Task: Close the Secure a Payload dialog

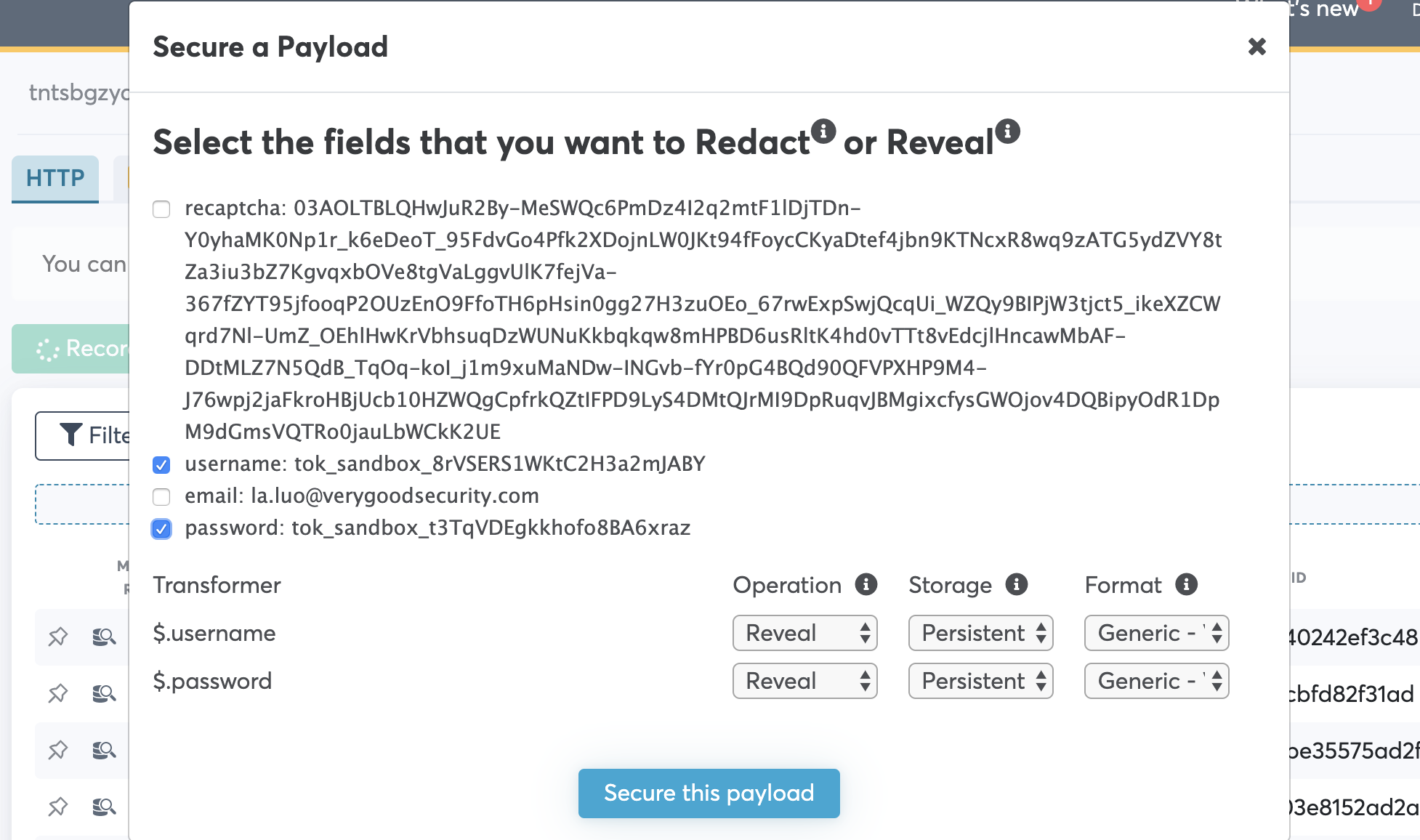Action: [x=1256, y=47]
